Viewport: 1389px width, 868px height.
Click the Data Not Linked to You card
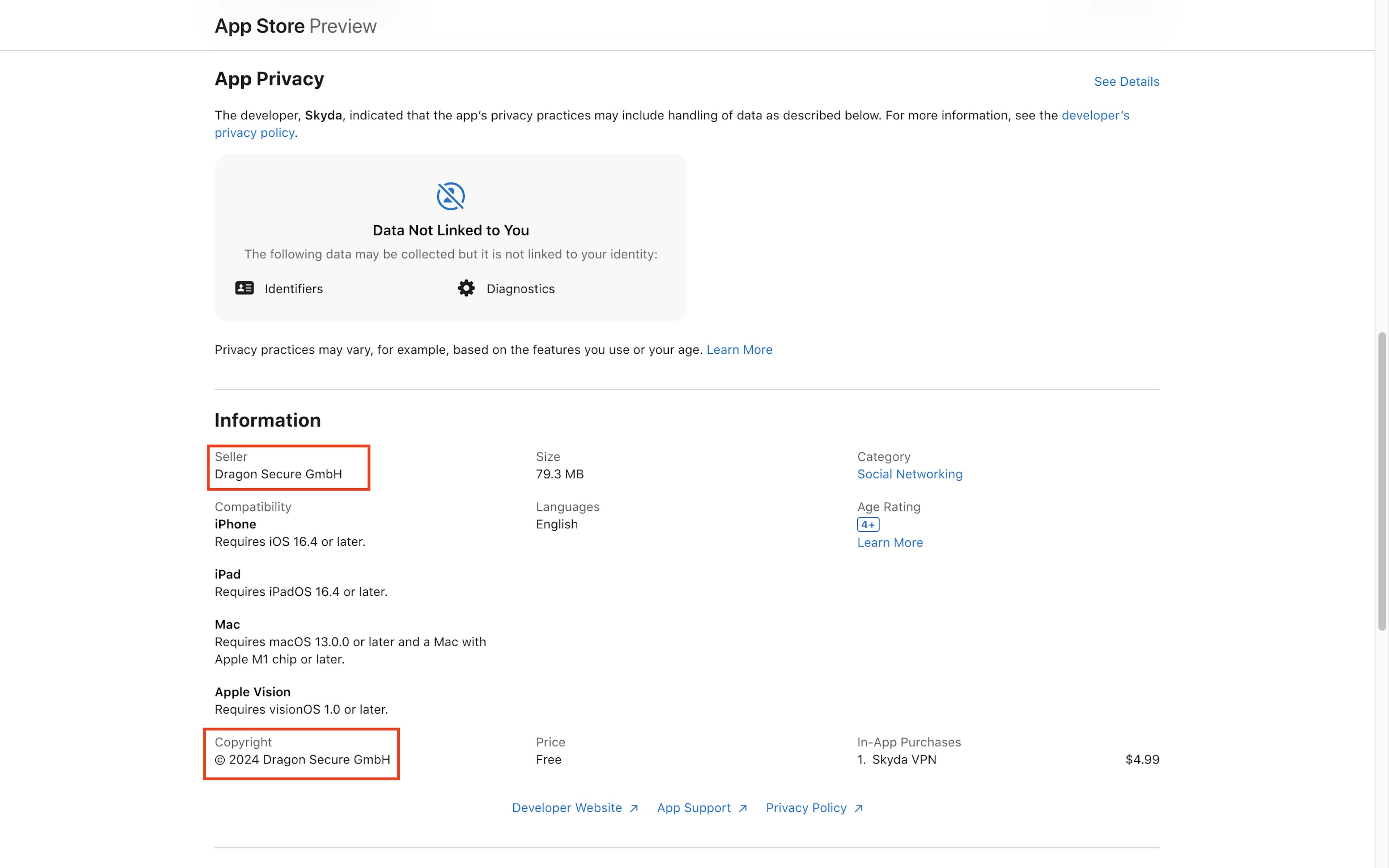point(451,238)
